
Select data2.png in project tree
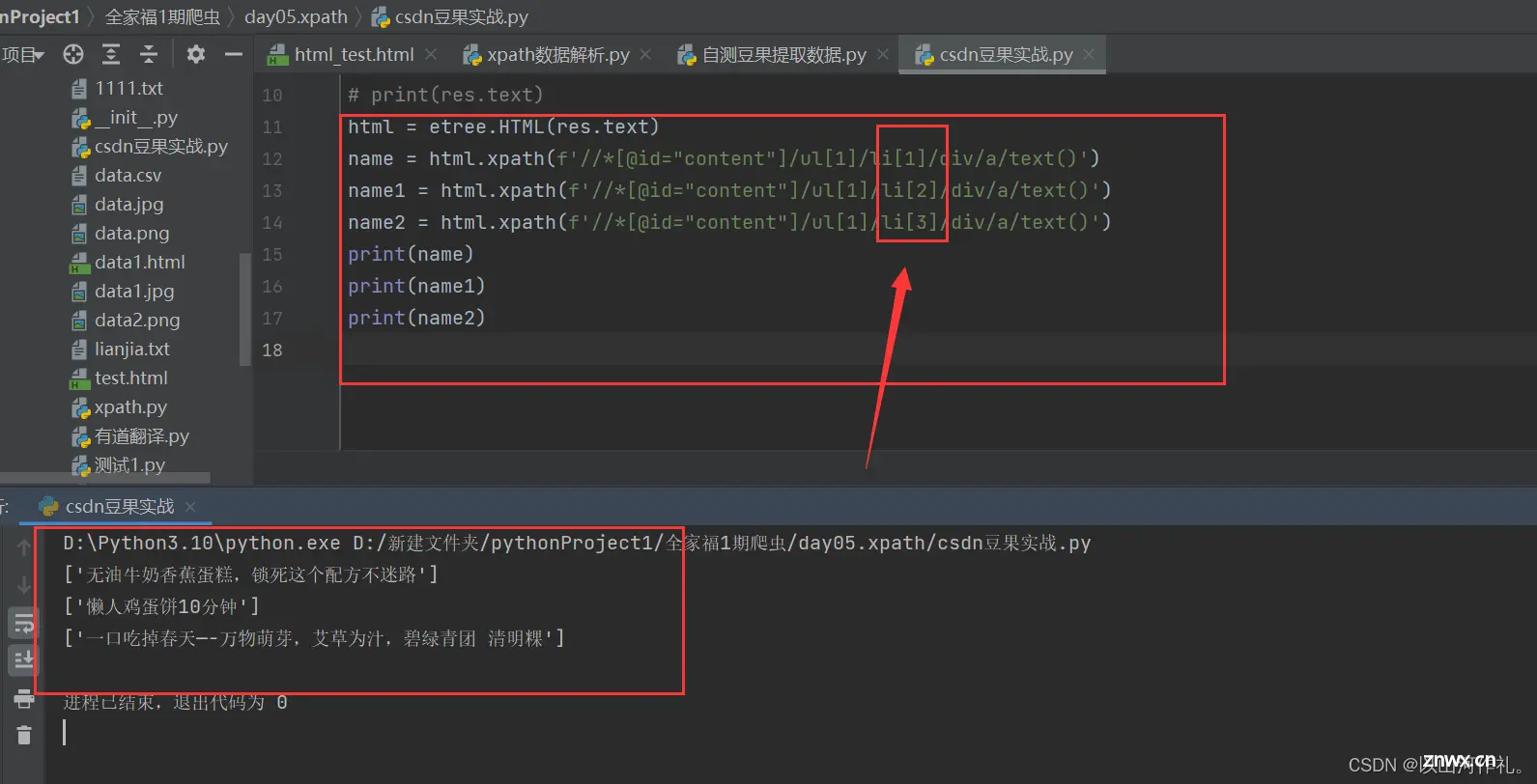click(137, 321)
